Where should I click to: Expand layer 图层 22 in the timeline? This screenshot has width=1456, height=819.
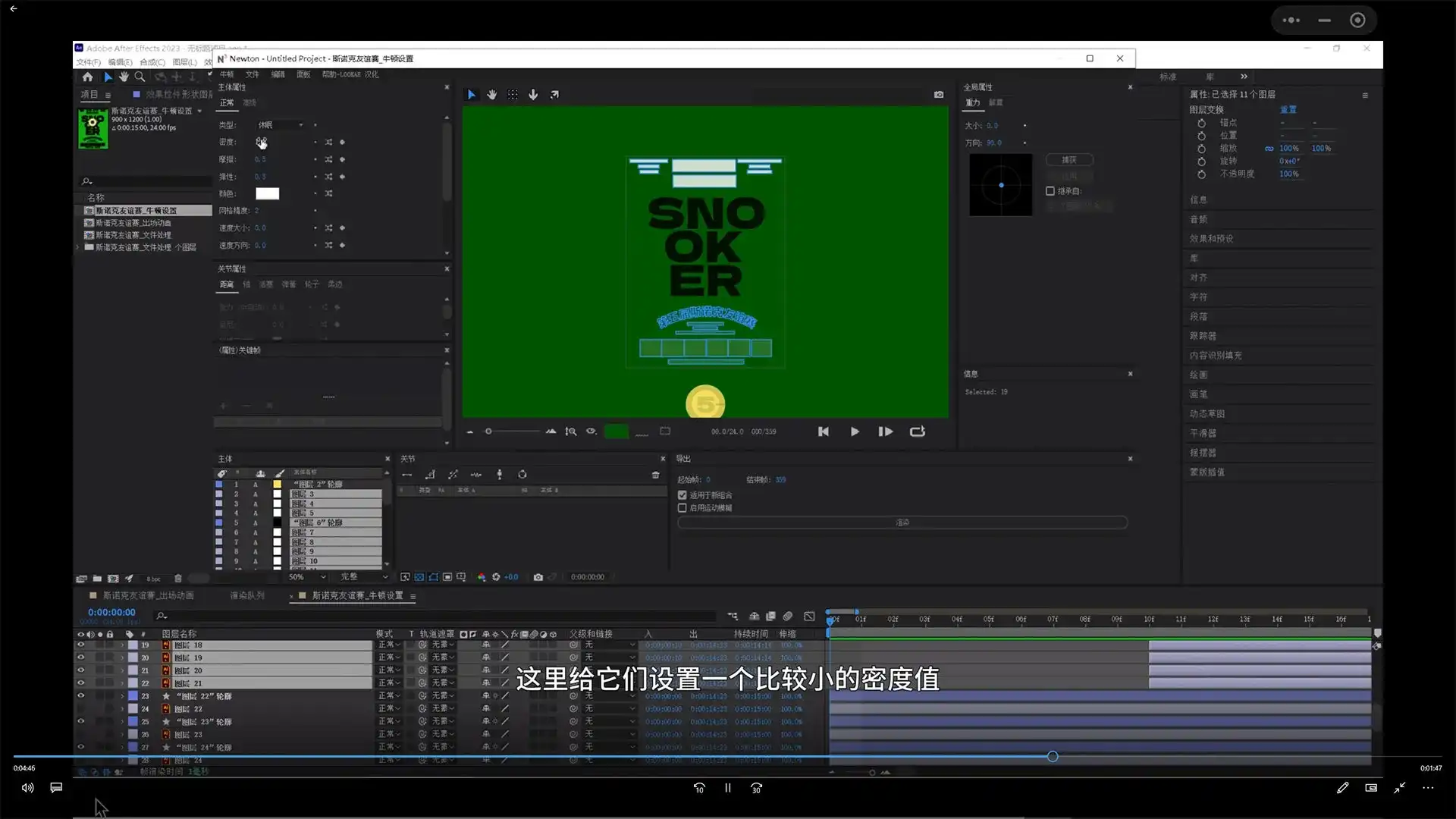[121, 708]
